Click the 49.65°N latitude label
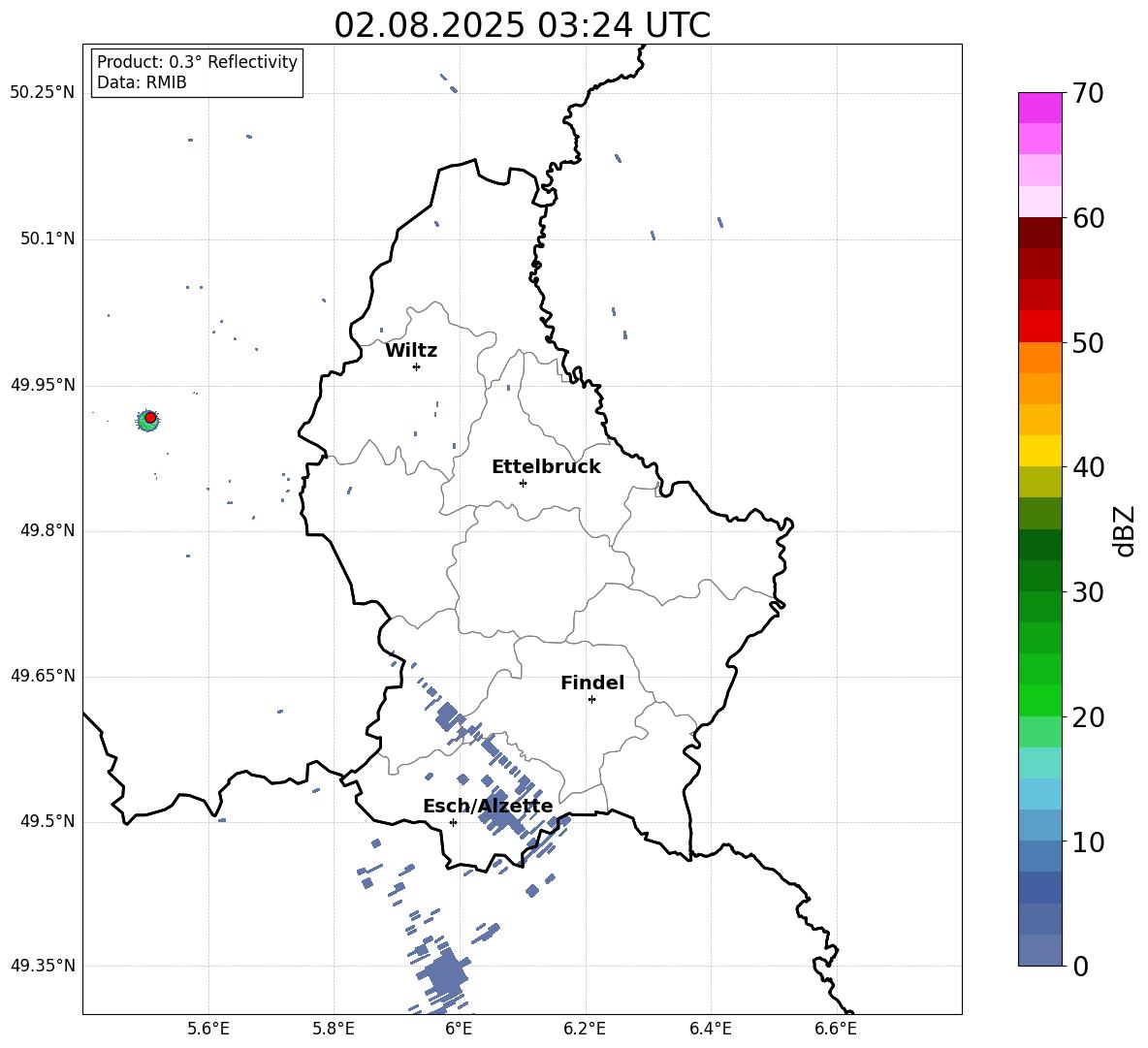 pos(43,676)
